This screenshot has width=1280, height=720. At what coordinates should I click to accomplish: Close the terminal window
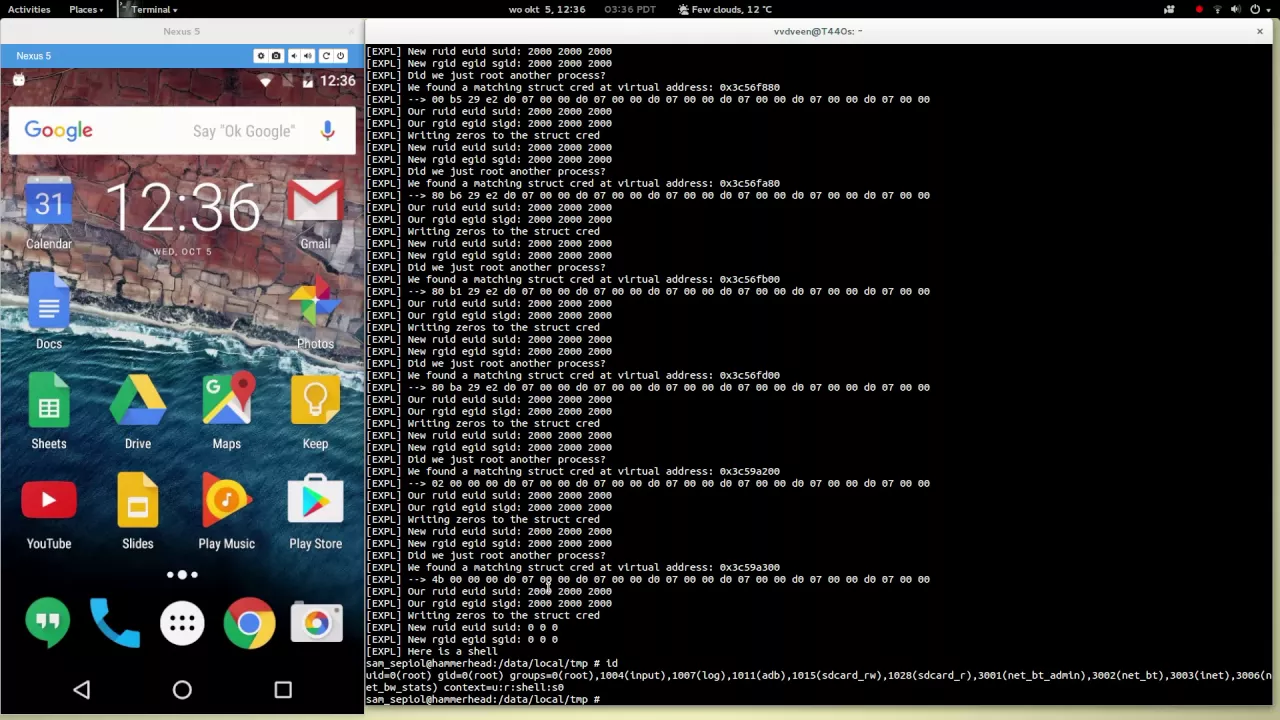coord(1259,31)
